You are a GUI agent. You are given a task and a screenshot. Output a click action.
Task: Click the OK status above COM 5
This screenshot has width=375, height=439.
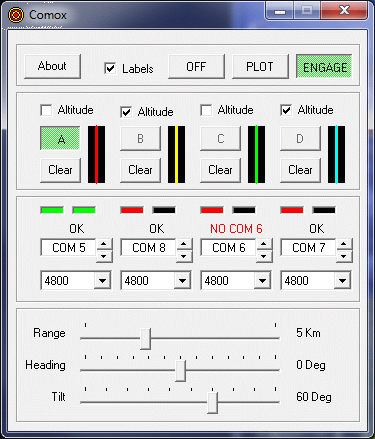[x=77, y=229]
